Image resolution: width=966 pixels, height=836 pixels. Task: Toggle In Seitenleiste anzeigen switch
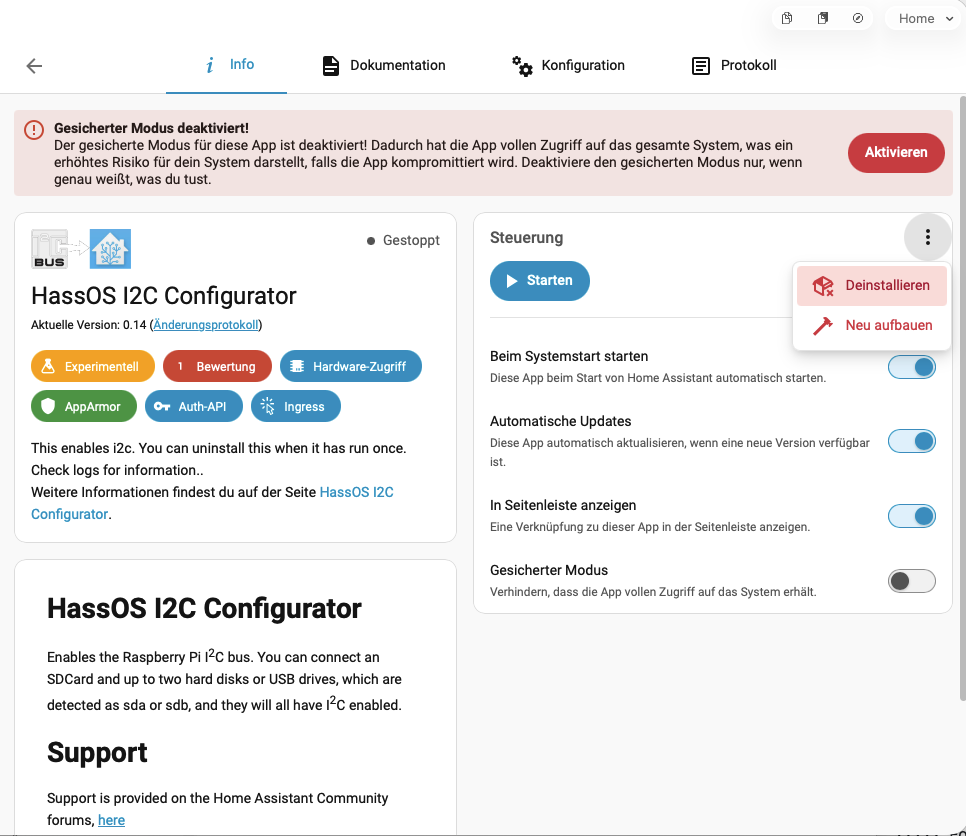[x=912, y=516]
